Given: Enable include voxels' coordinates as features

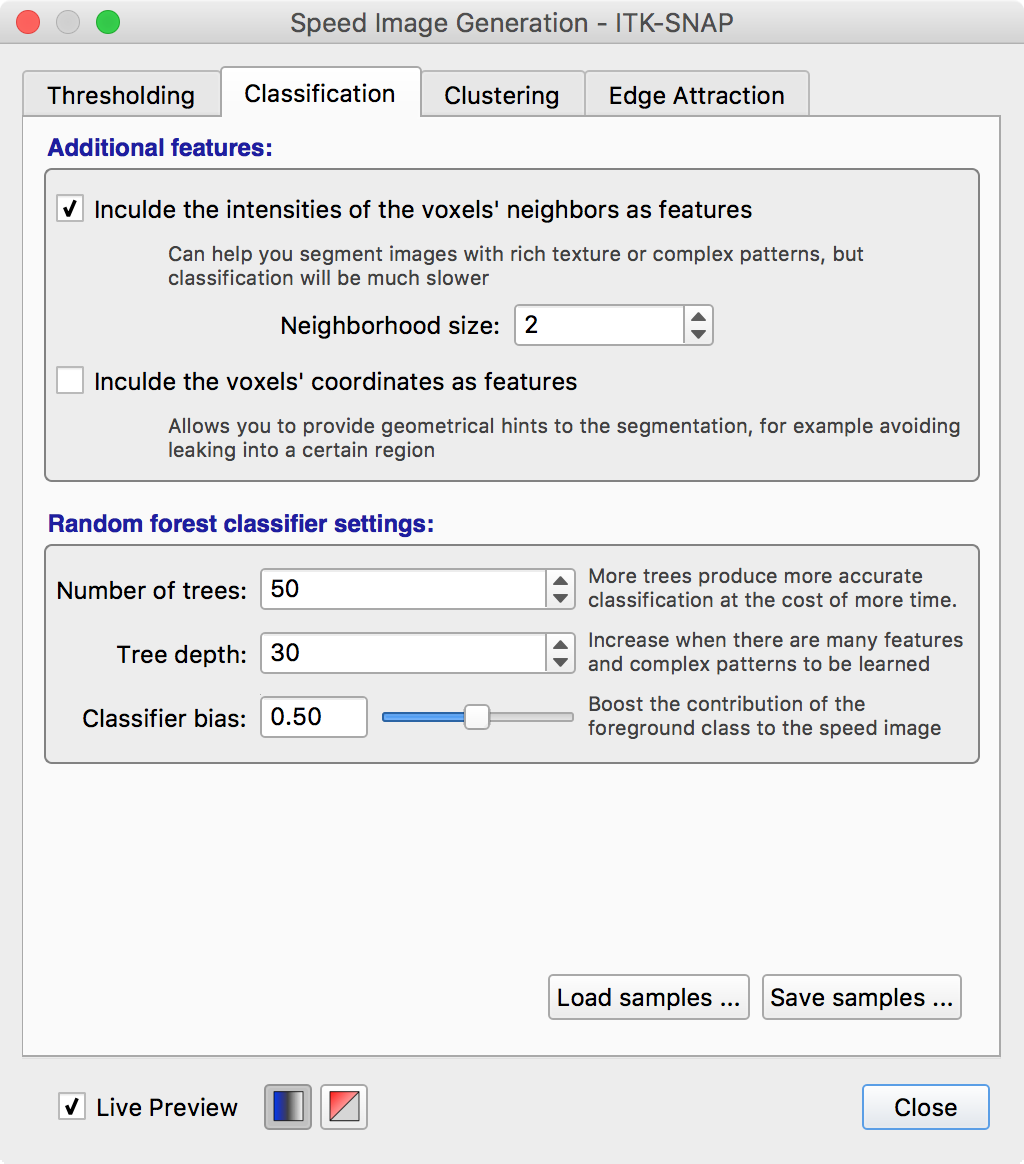Looking at the screenshot, I should 70,380.
